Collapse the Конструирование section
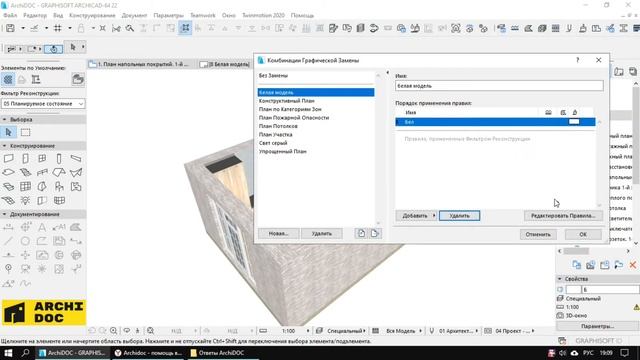This screenshot has width=640, height=360. pyautogui.click(x=4, y=146)
